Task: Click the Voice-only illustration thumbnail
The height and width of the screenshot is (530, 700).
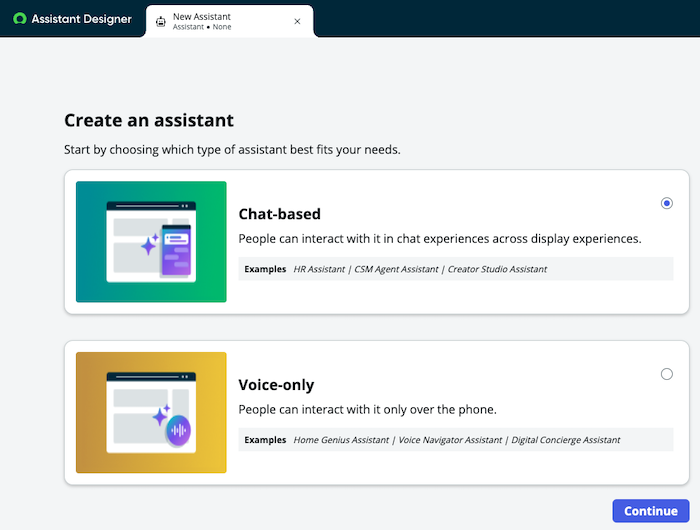Action: [x=151, y=413]
